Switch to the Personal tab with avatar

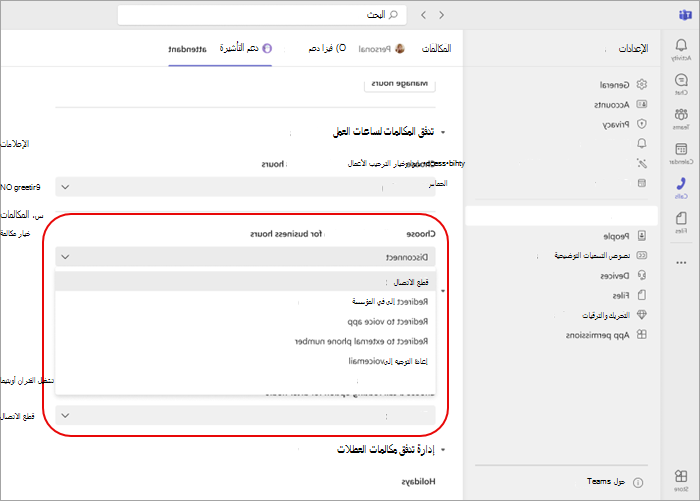[x=381, y=49]
